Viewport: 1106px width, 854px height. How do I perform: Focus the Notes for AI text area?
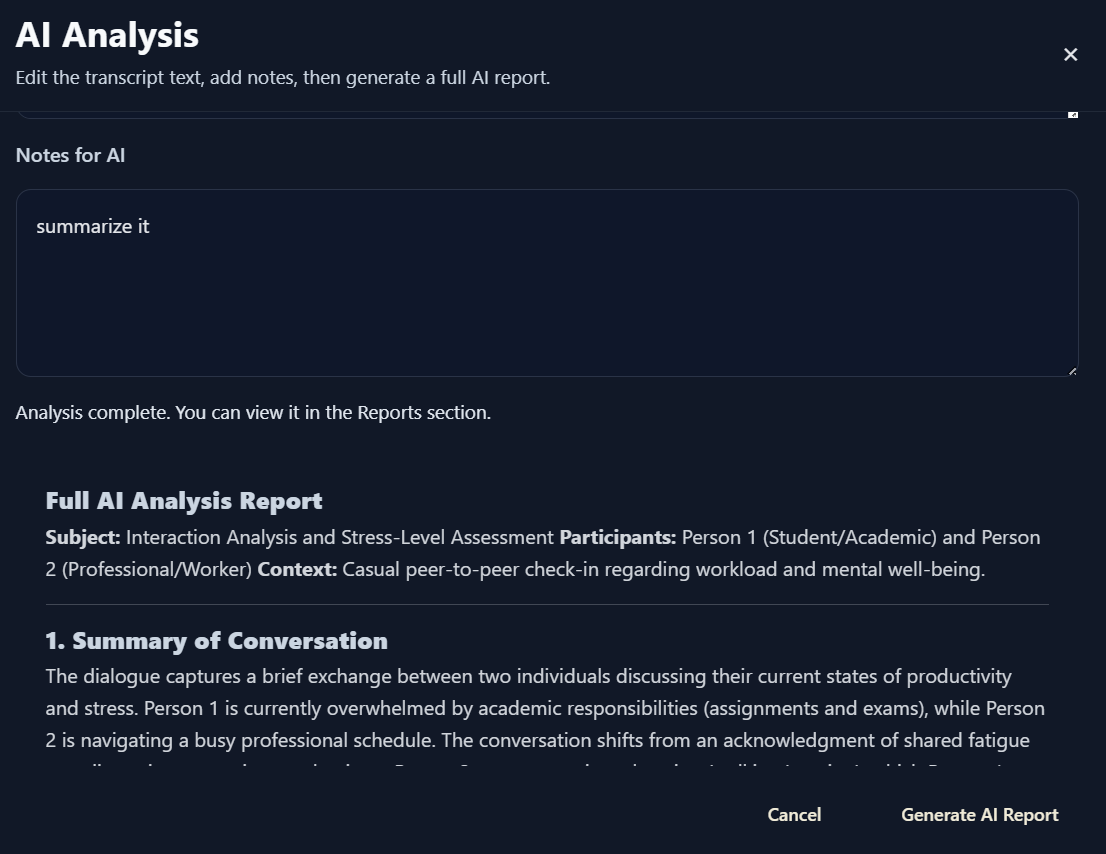click(547, 283)
